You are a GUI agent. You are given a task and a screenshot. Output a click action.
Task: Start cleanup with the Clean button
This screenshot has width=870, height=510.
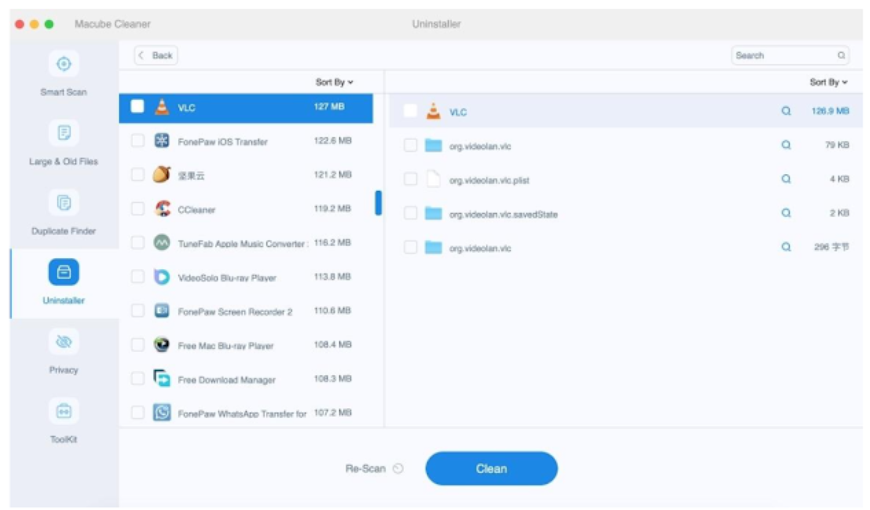491,468
